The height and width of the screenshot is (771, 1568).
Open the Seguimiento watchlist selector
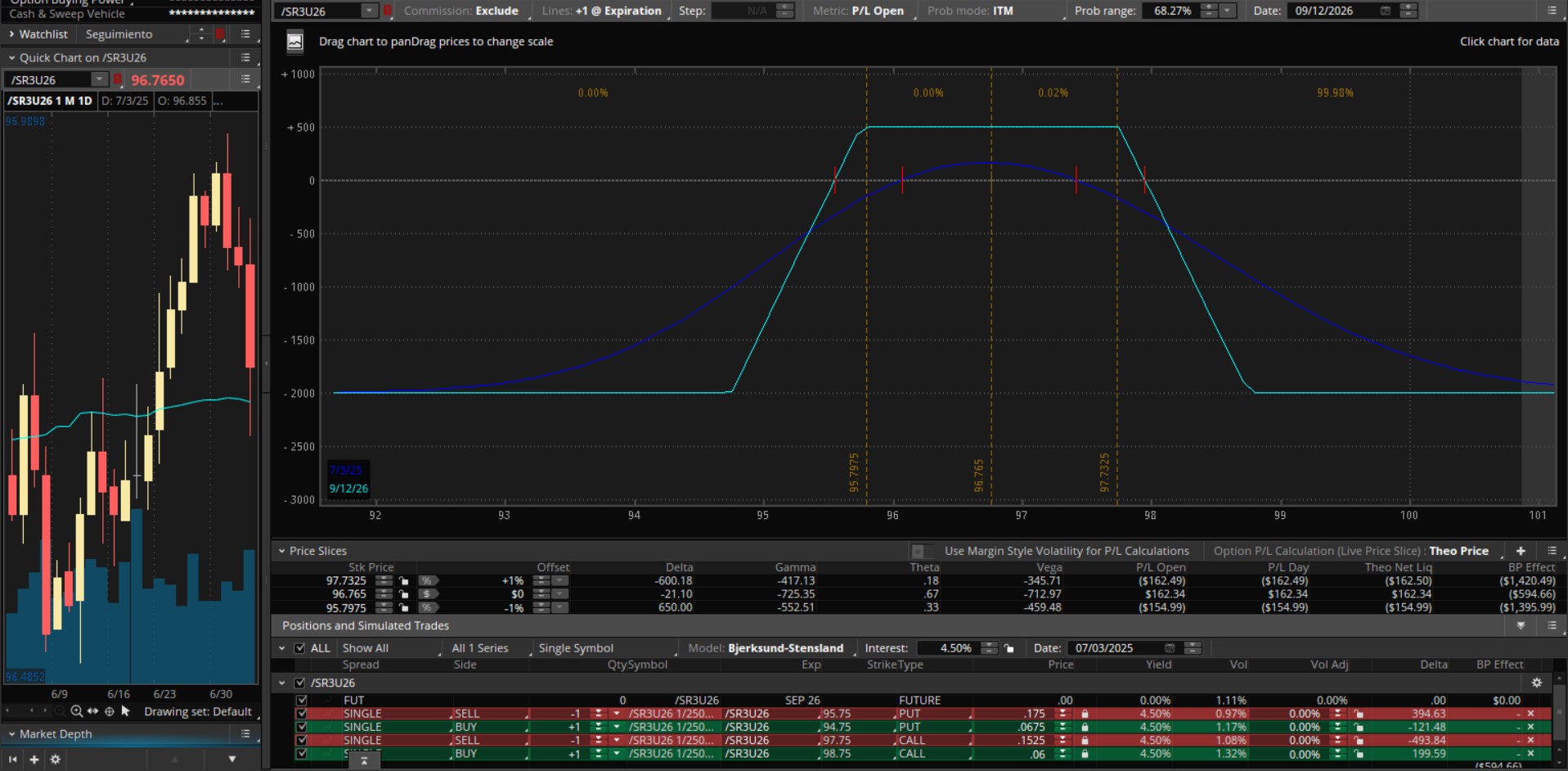(131, 34)
